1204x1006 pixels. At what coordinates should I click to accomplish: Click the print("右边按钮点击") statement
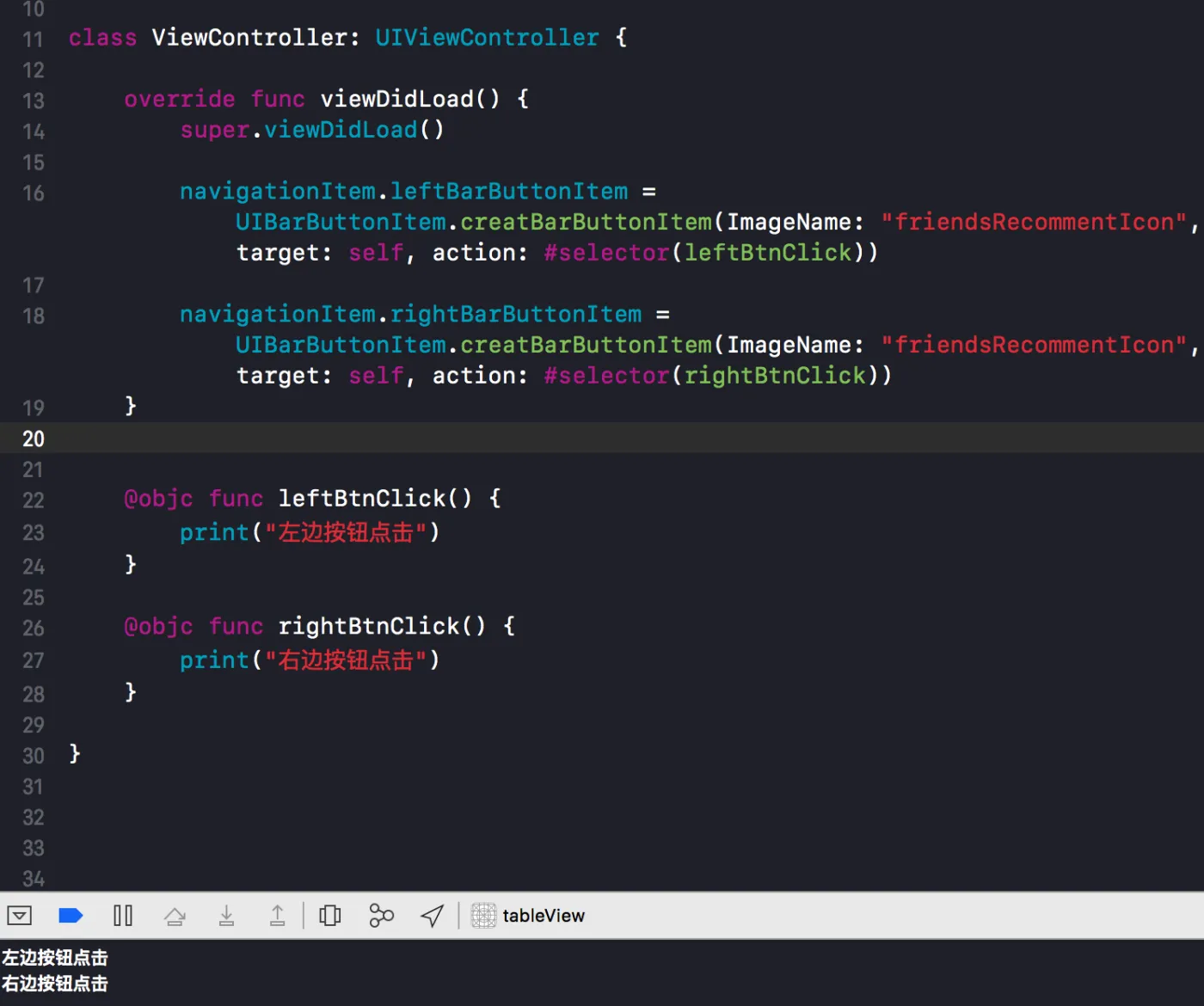click(x=310, y=660)
